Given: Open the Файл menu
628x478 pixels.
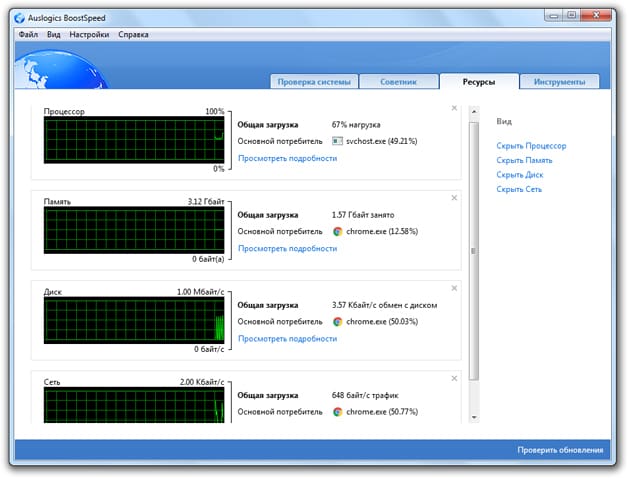Looking at the screenshot, I should [x=28, y=34].
